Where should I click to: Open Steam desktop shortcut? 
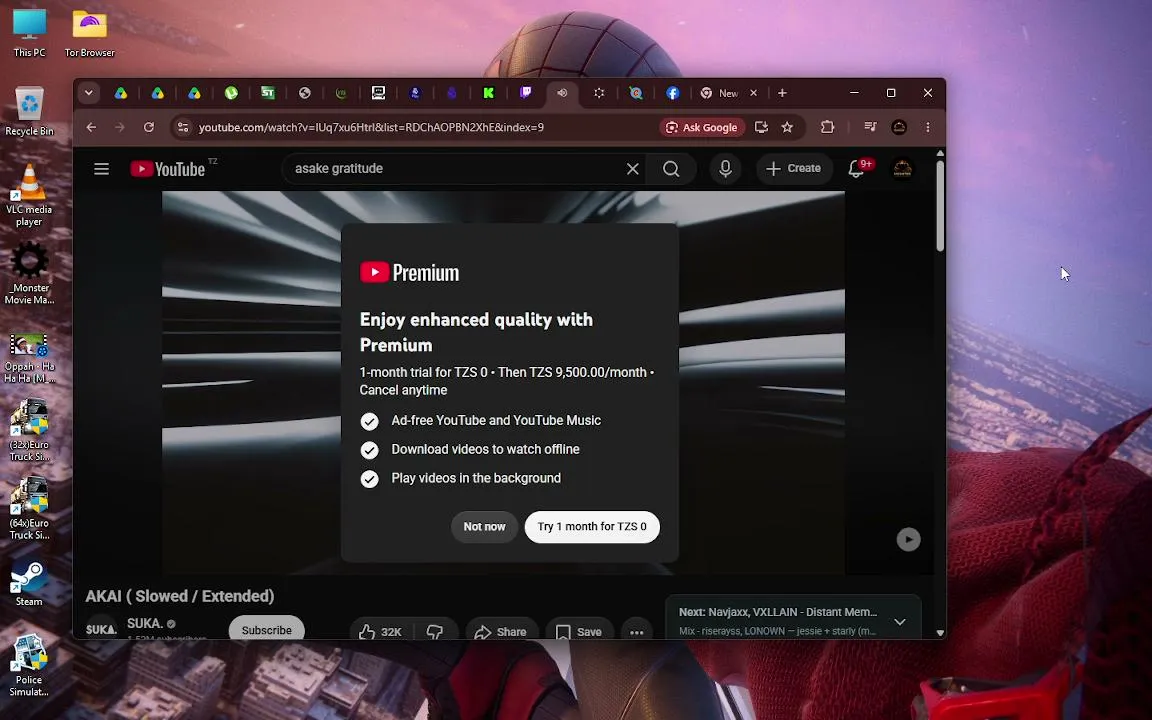click(29, 584)
